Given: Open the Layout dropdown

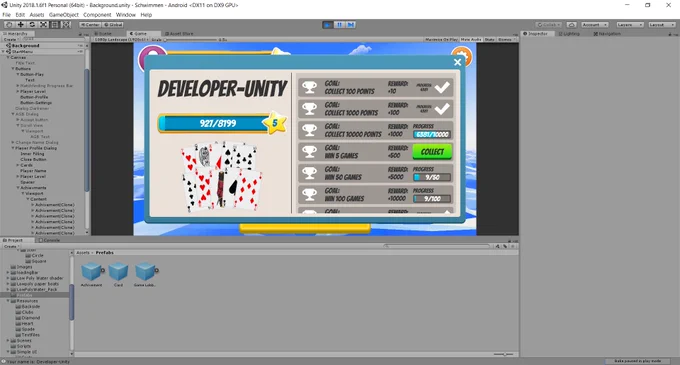Looking at the screenshot, I should (x=661, y=25).
